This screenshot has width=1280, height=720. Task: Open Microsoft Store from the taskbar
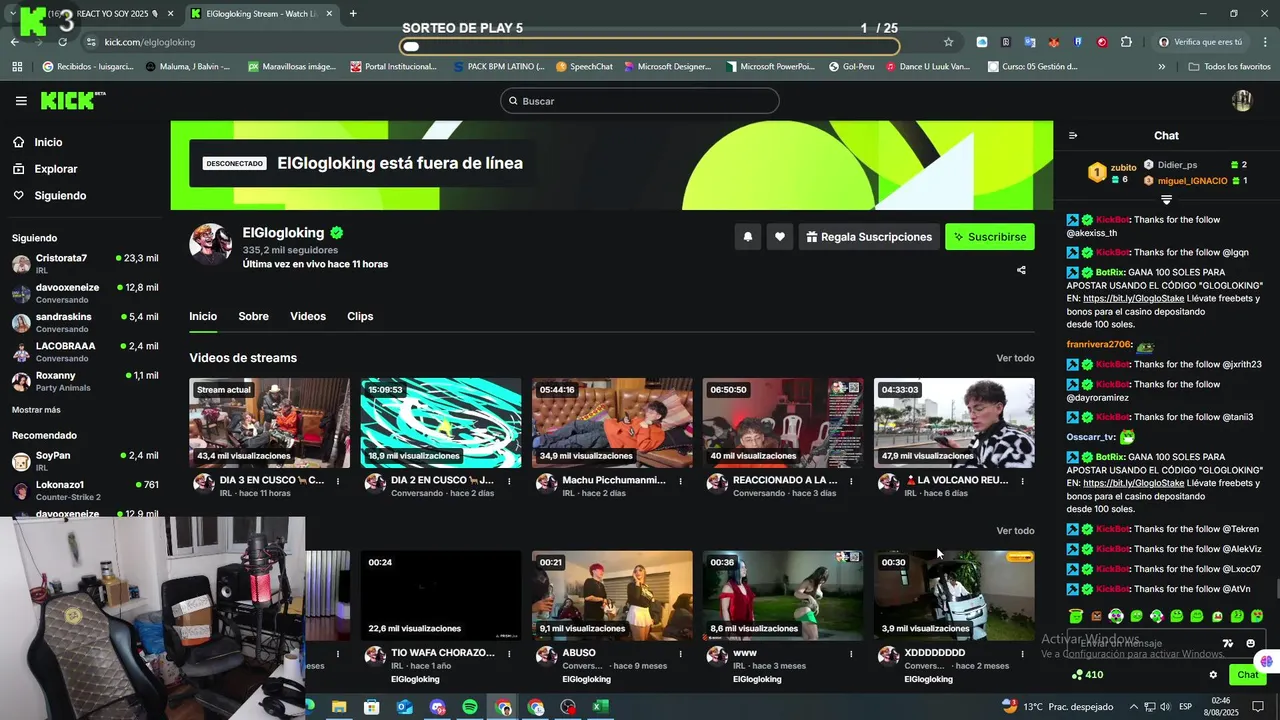click(372, 707)
